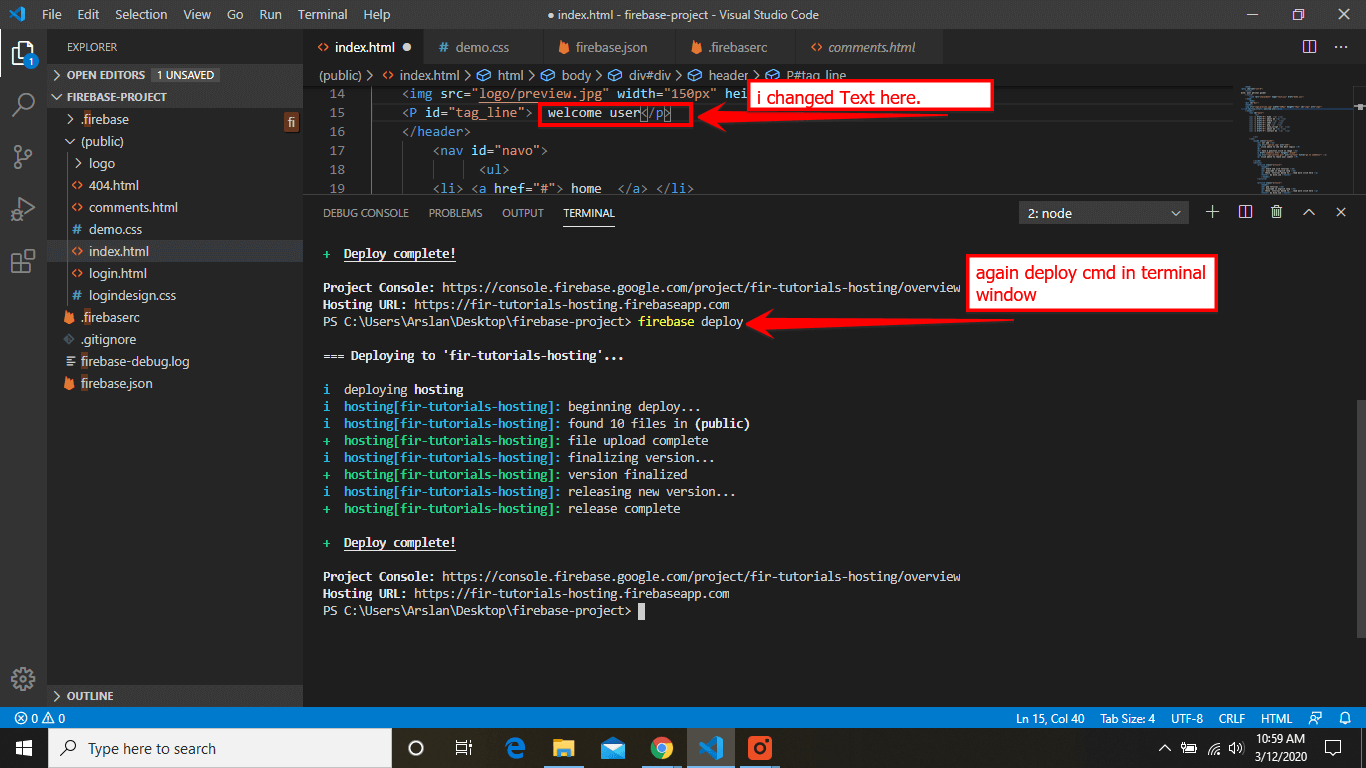Open the Source Control view
Viewport: 1366px width, 768px height.
[x=23, y=157]
